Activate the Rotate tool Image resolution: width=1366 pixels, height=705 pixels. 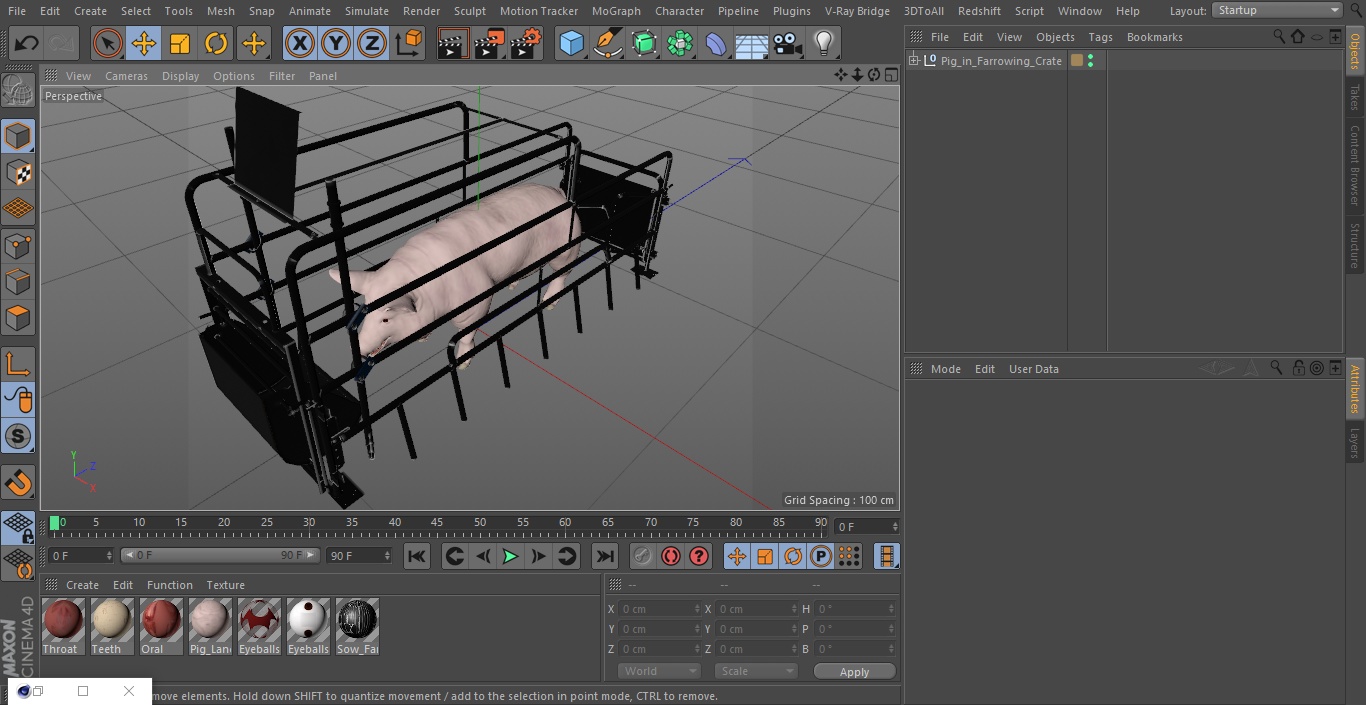pyautogui.click(x=216, y=43)
